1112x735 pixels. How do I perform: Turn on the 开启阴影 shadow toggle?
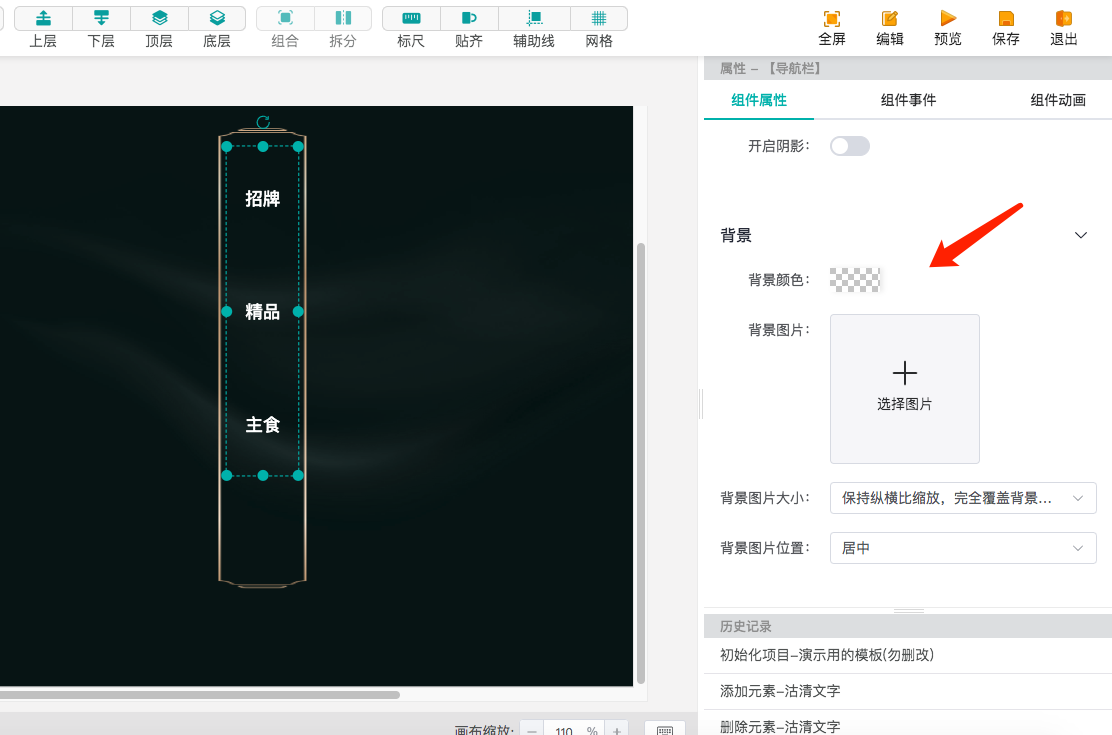pyautogui.click(x=849, y=145)
